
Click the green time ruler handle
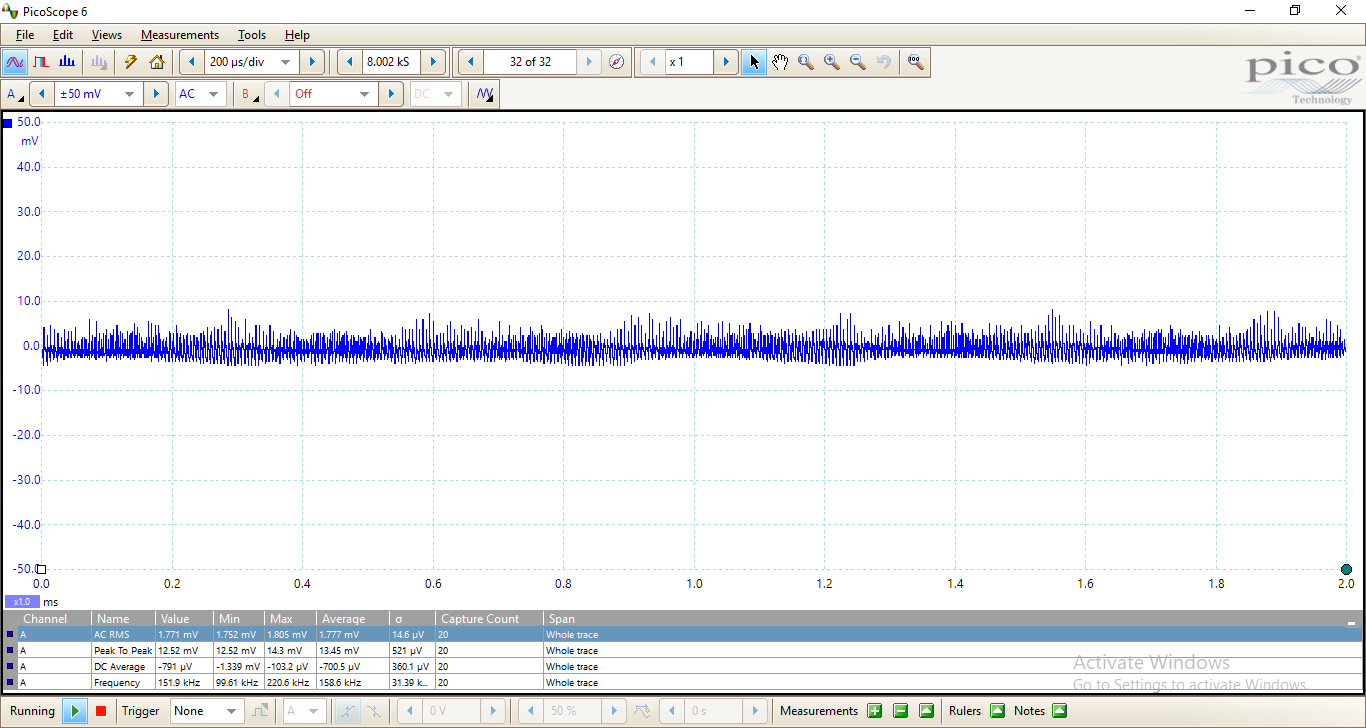click(1346, 569)
